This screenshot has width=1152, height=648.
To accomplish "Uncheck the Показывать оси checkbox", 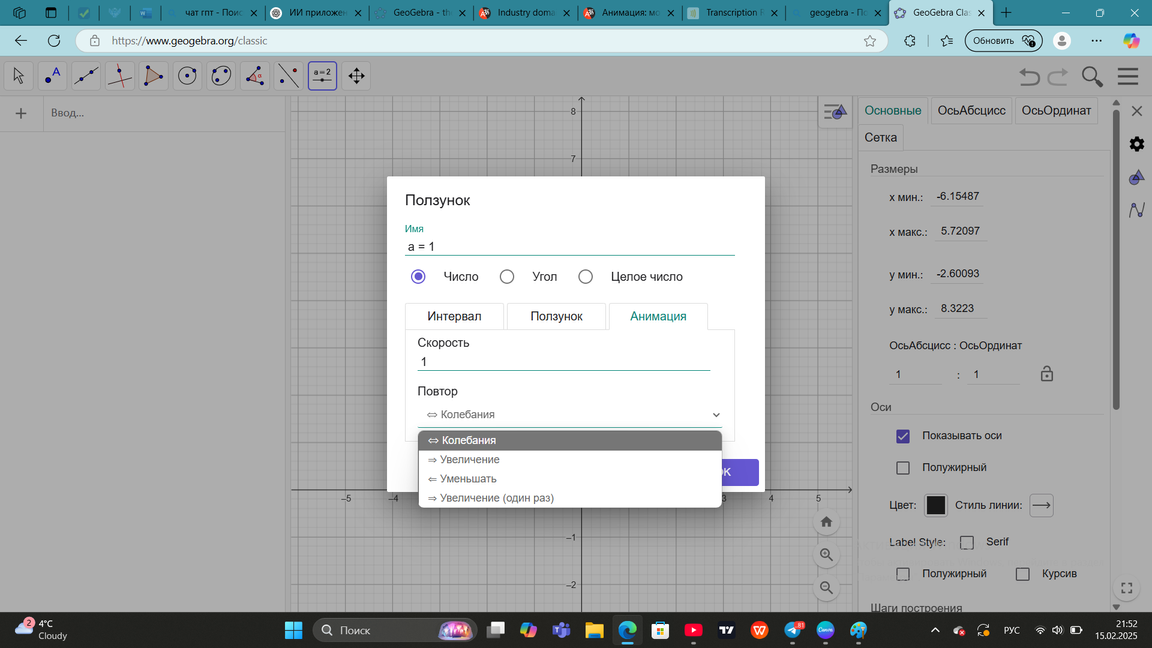I will (903, 436).
